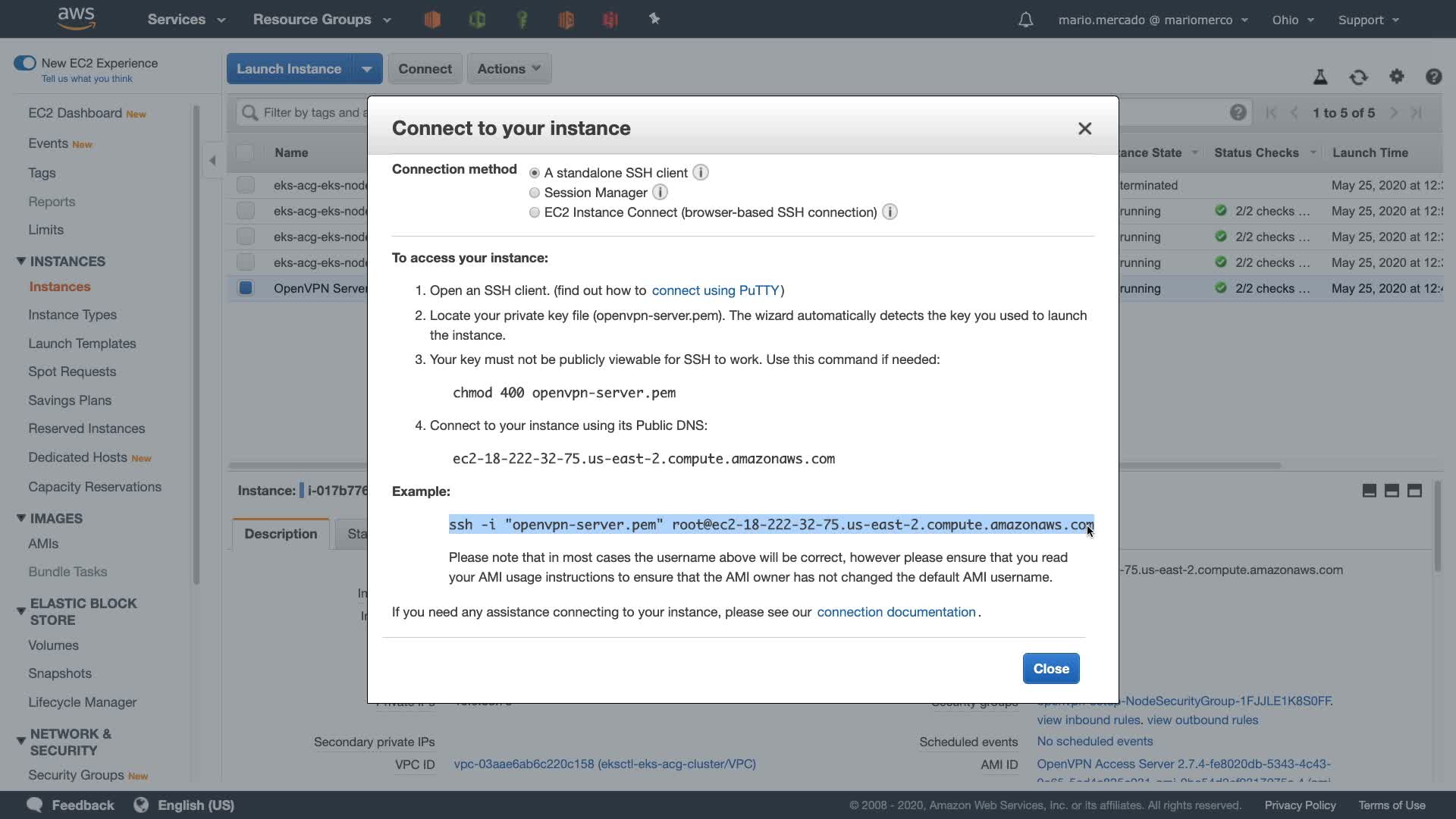Select the Session Manager radio option
The height and width of the screenshot is (819, 1456).
point(535,193)
